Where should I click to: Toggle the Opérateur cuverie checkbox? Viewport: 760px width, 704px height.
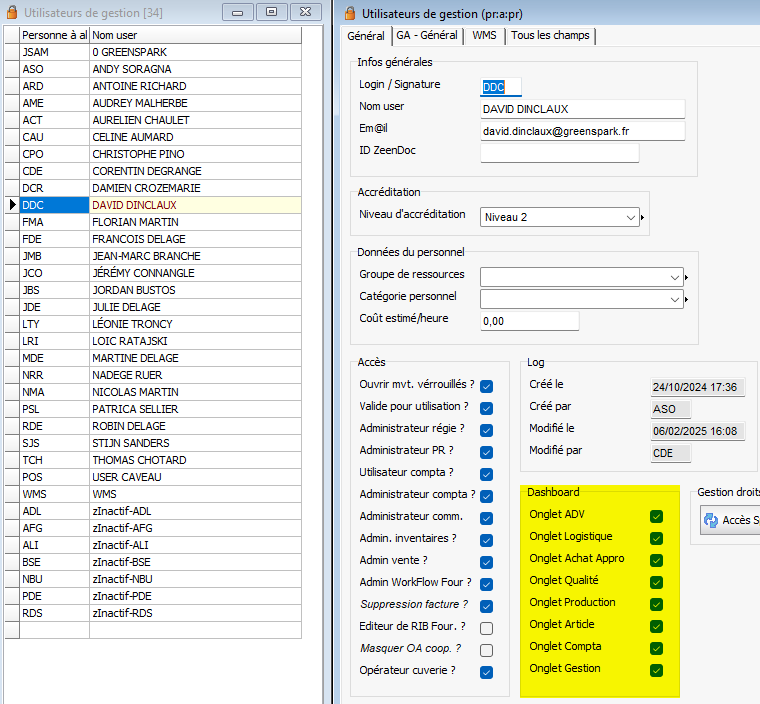coord(486,672)
